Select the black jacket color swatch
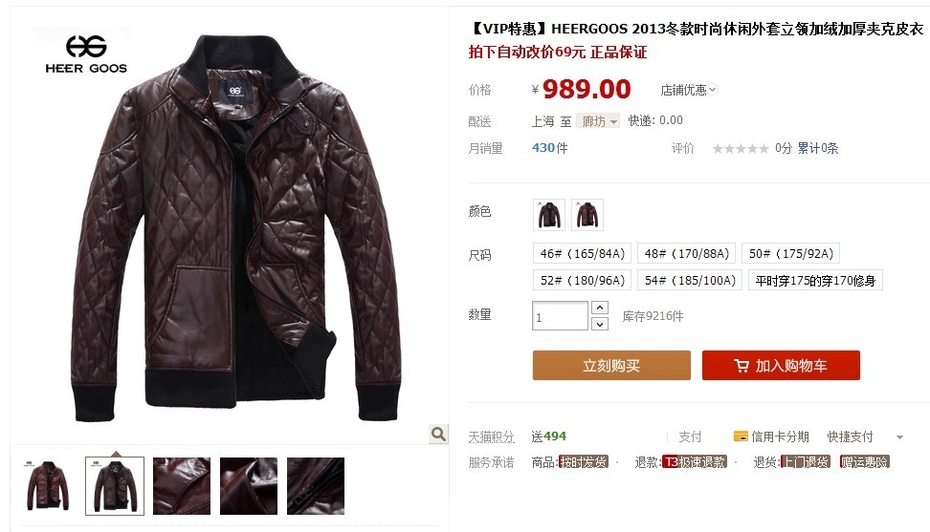 click(x=549, y=215)
